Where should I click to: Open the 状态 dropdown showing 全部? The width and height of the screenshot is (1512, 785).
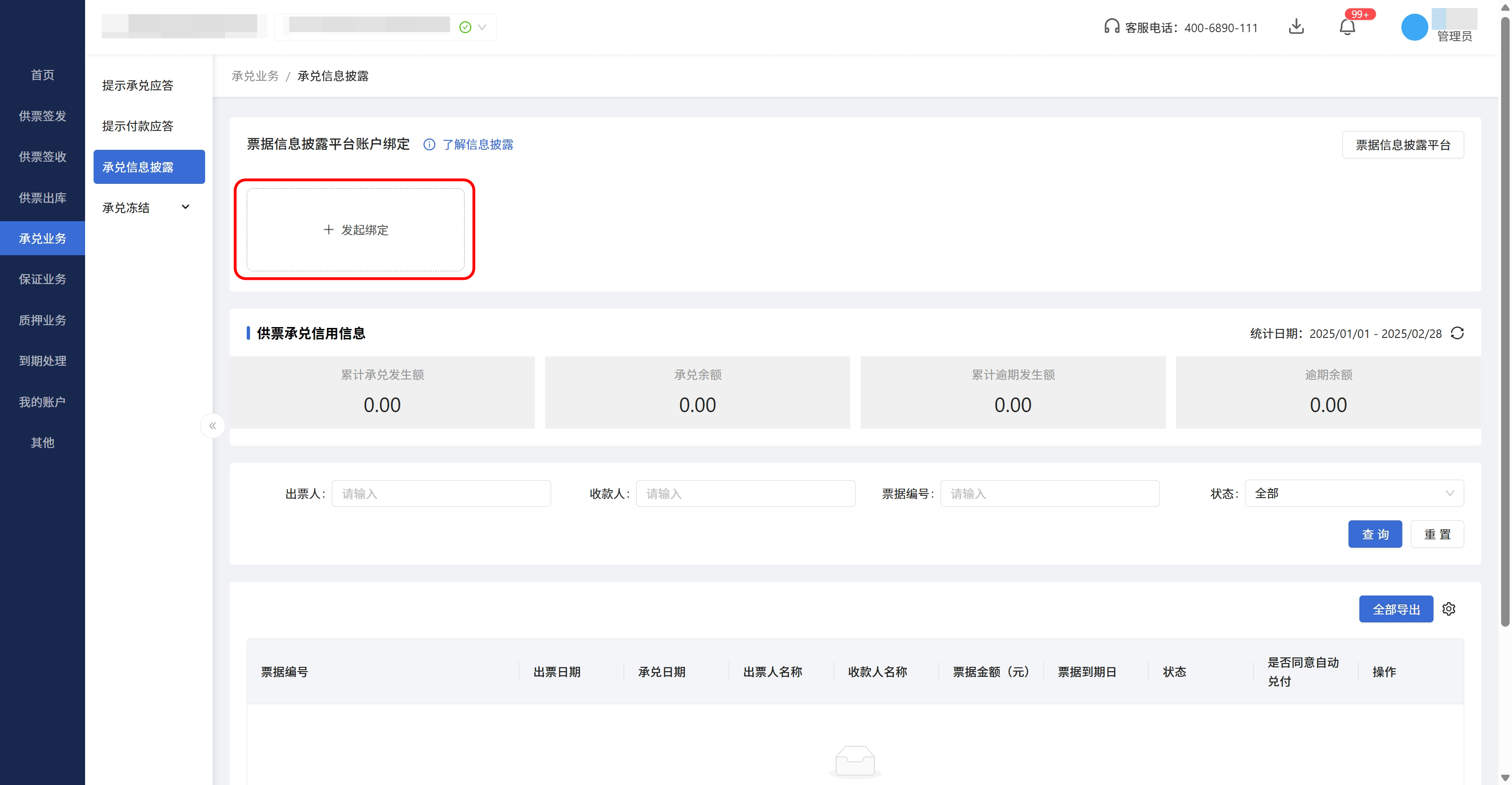1354,493
